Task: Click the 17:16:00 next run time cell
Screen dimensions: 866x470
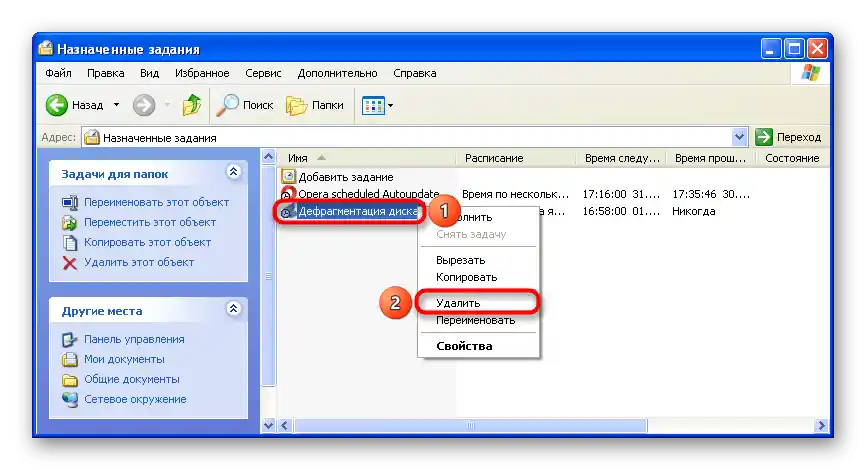Action: point(621,194)
